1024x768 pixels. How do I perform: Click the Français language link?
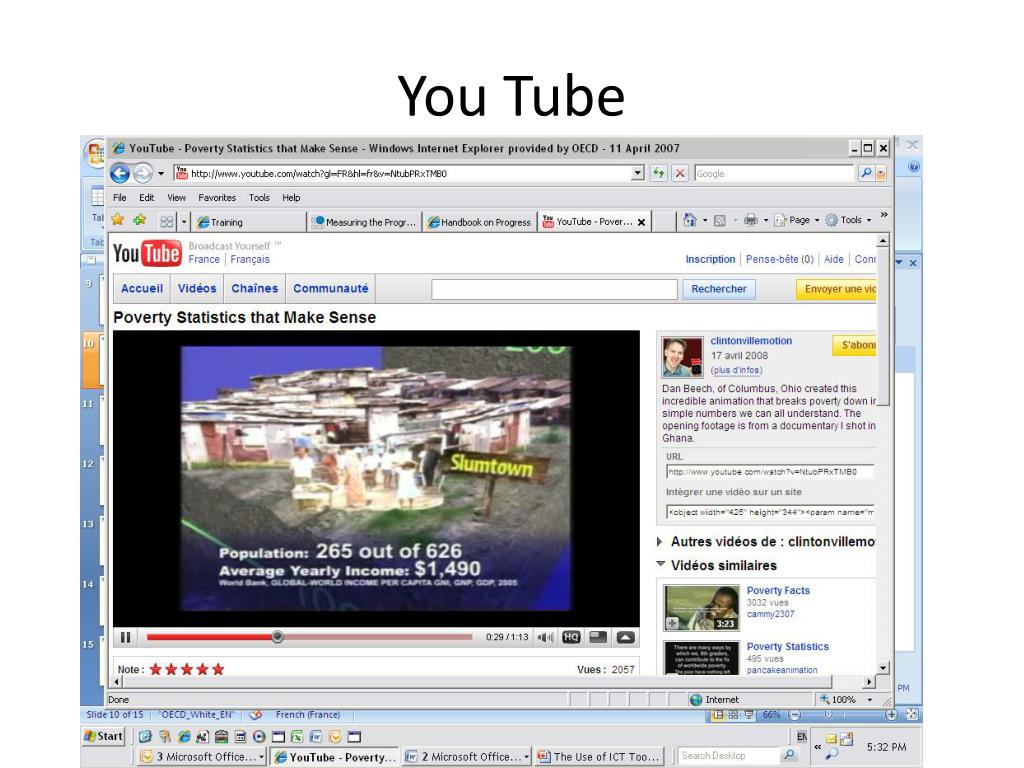point(249,259)
